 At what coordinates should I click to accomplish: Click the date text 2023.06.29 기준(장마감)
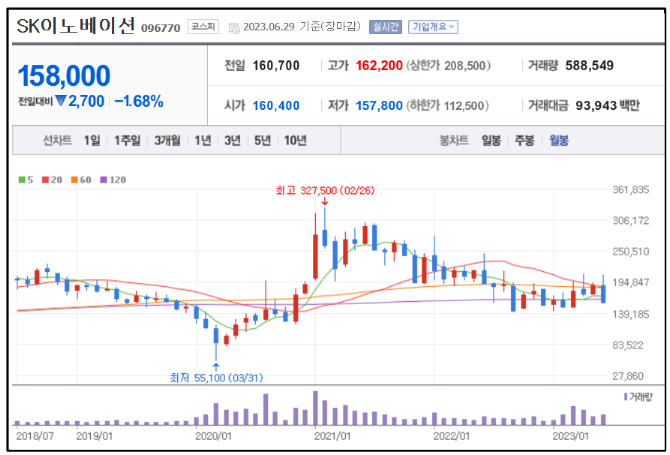click(302, 27)
